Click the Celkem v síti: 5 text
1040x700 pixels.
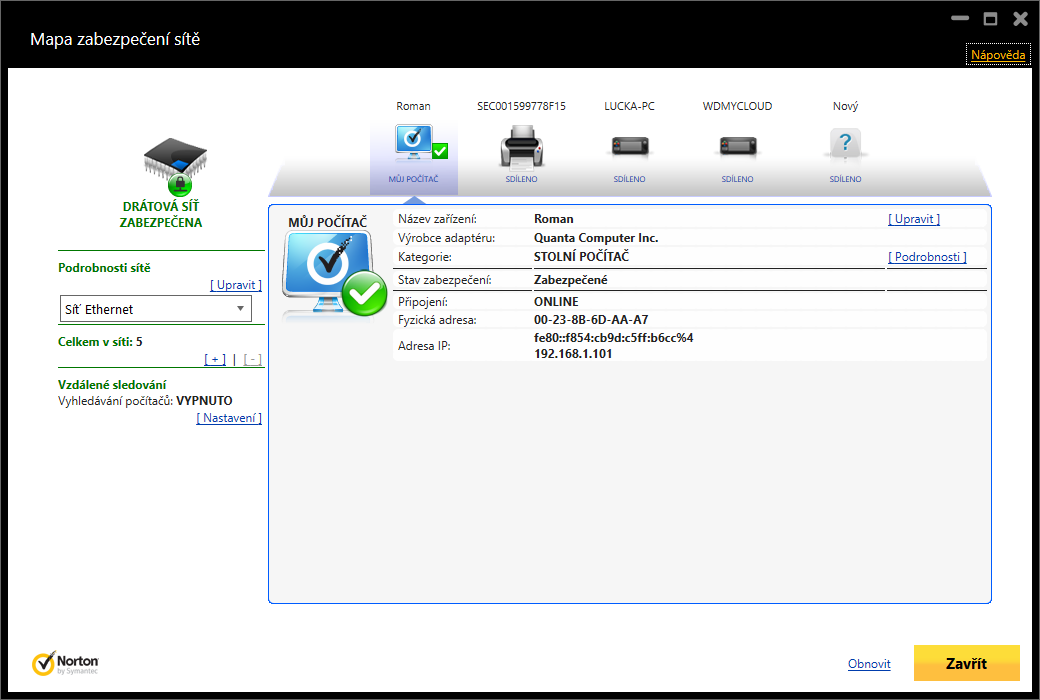(100, 342)
